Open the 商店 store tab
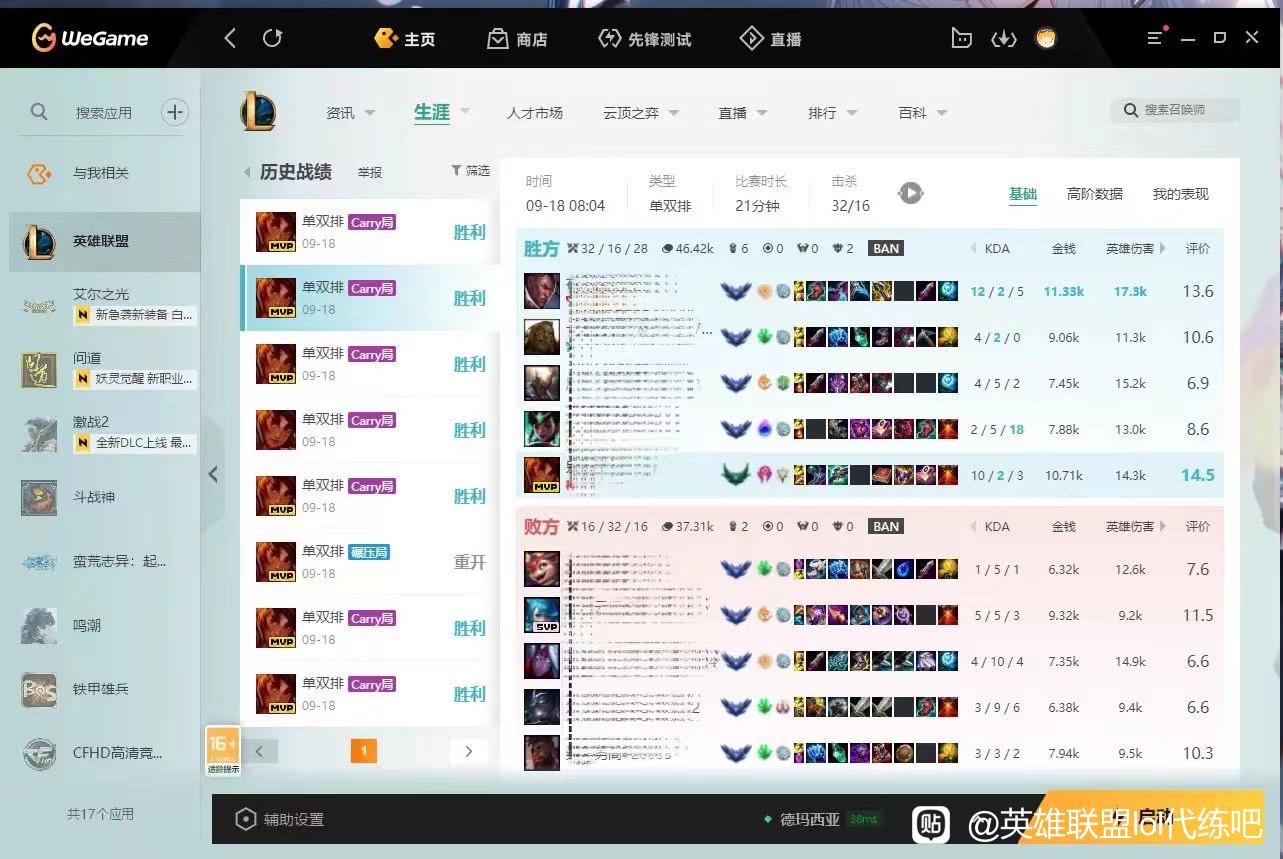 click(517, 39)
